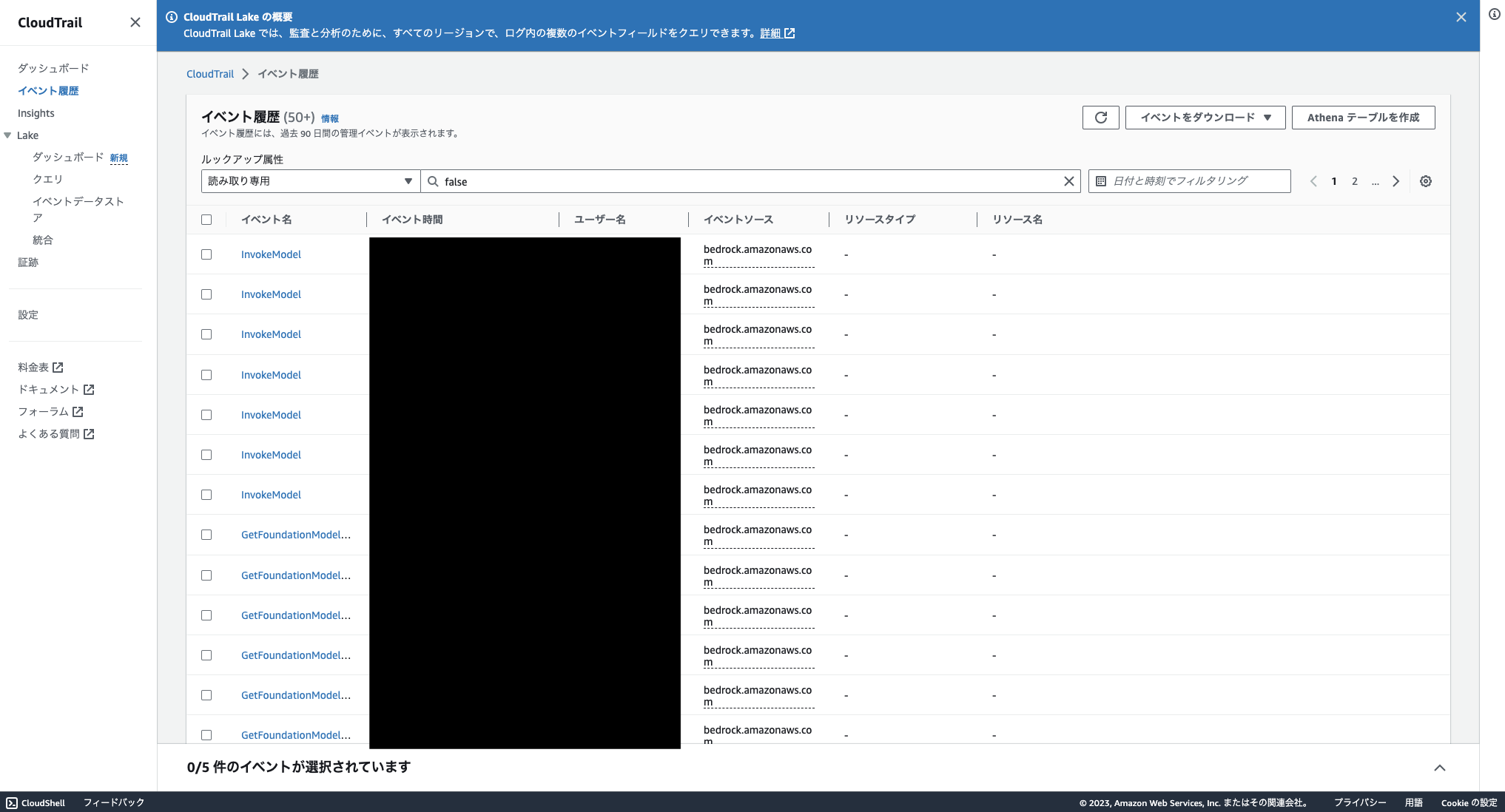Expand the selected events bottom panel

(1439, 768)
